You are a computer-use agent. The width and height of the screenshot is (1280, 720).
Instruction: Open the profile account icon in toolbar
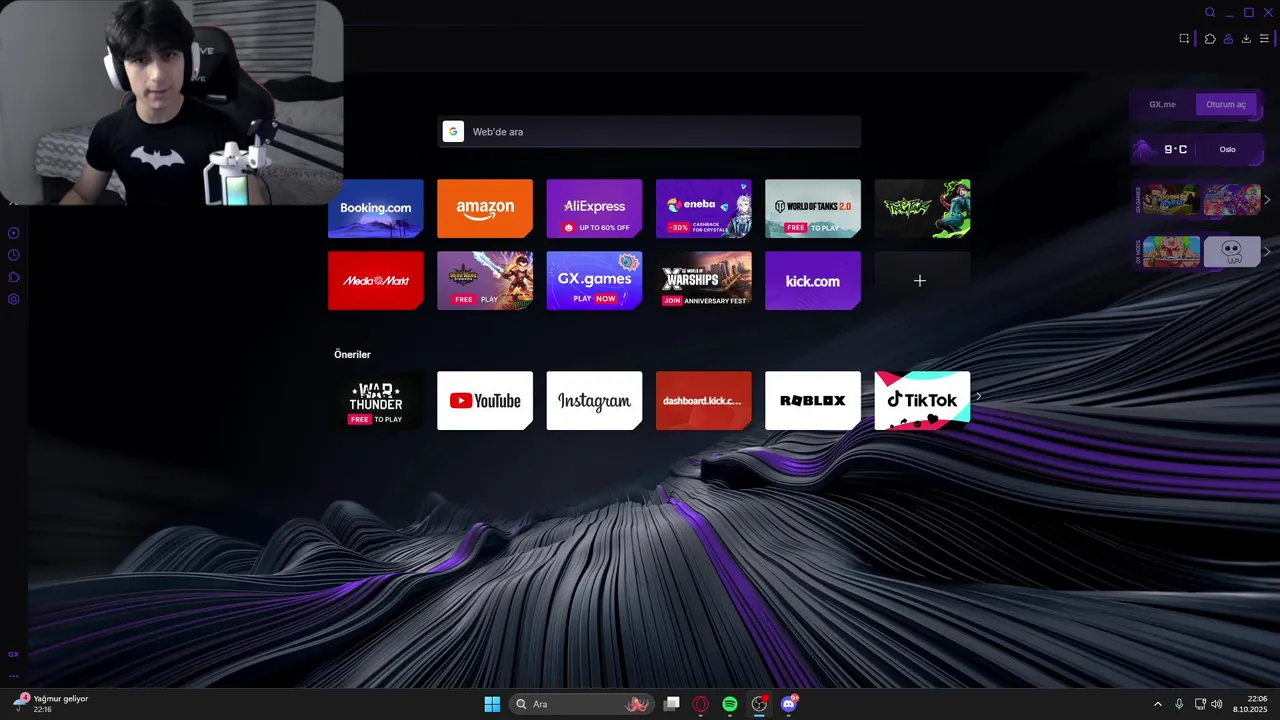[1228, 39]
